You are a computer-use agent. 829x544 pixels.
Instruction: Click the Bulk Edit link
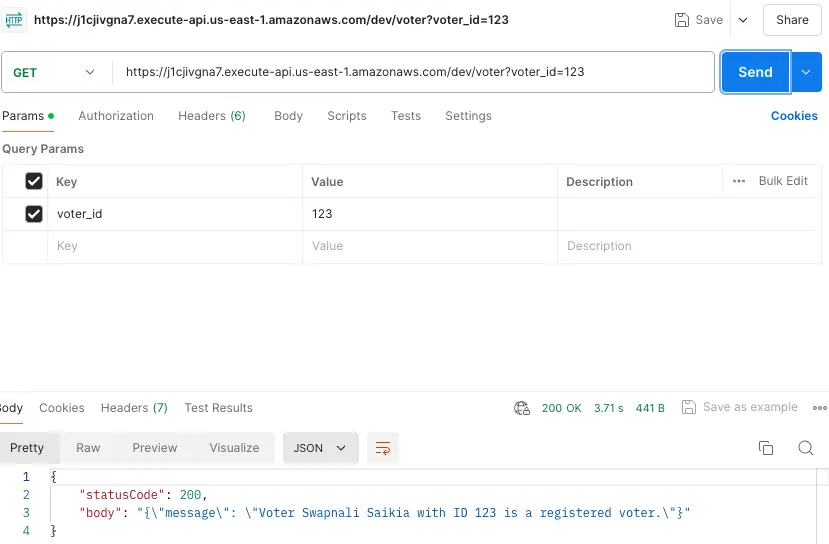(783, 181)
